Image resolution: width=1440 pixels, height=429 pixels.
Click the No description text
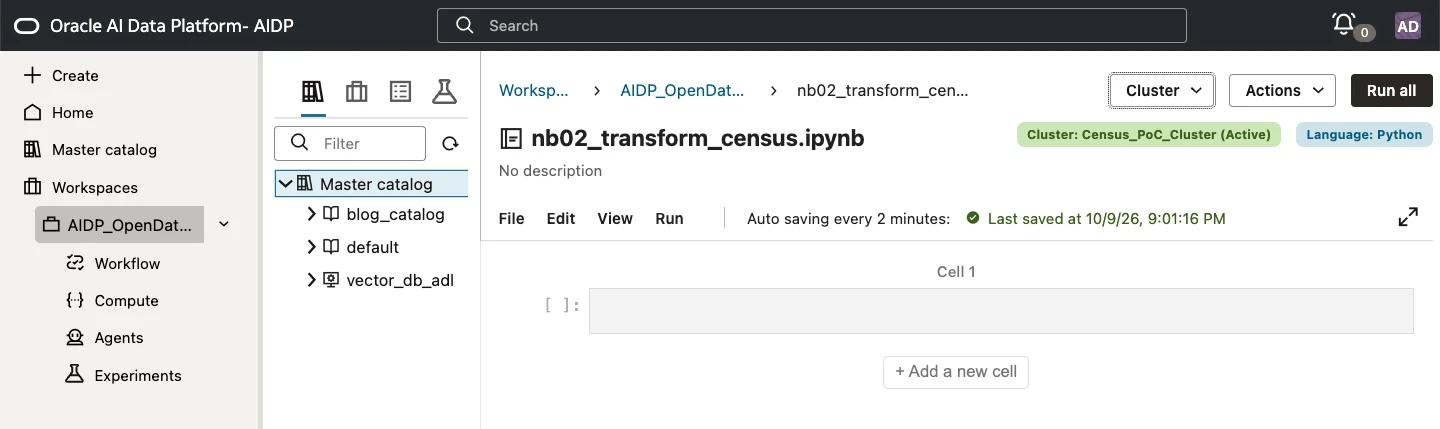pos(550,170)
